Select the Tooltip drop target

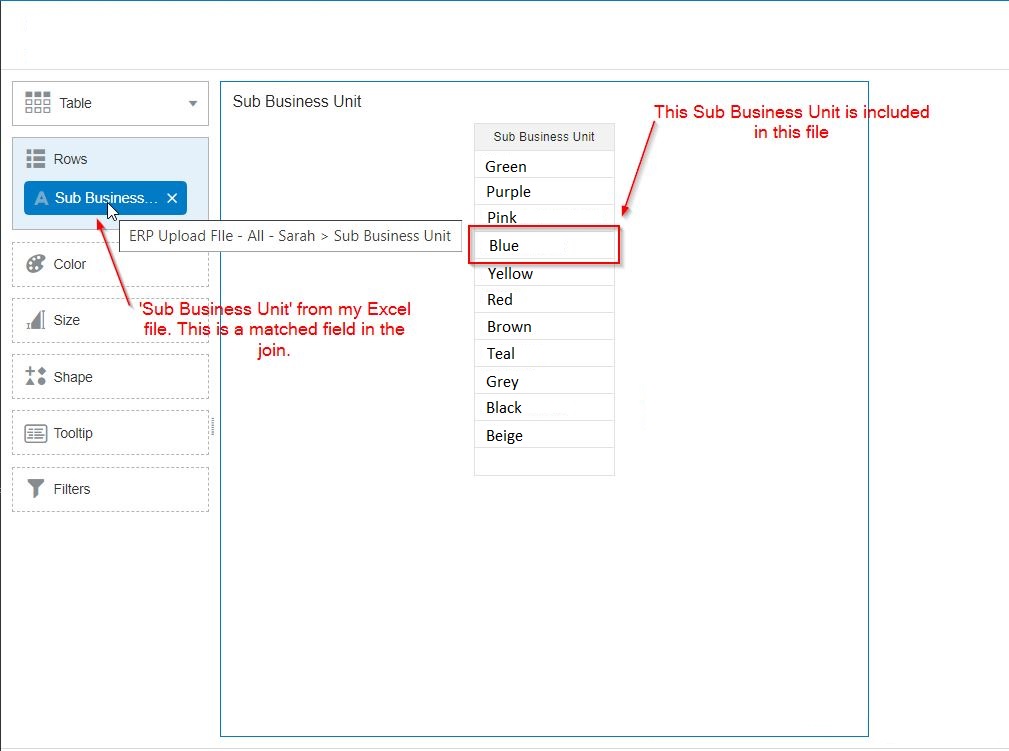click(x=110, y=432)
